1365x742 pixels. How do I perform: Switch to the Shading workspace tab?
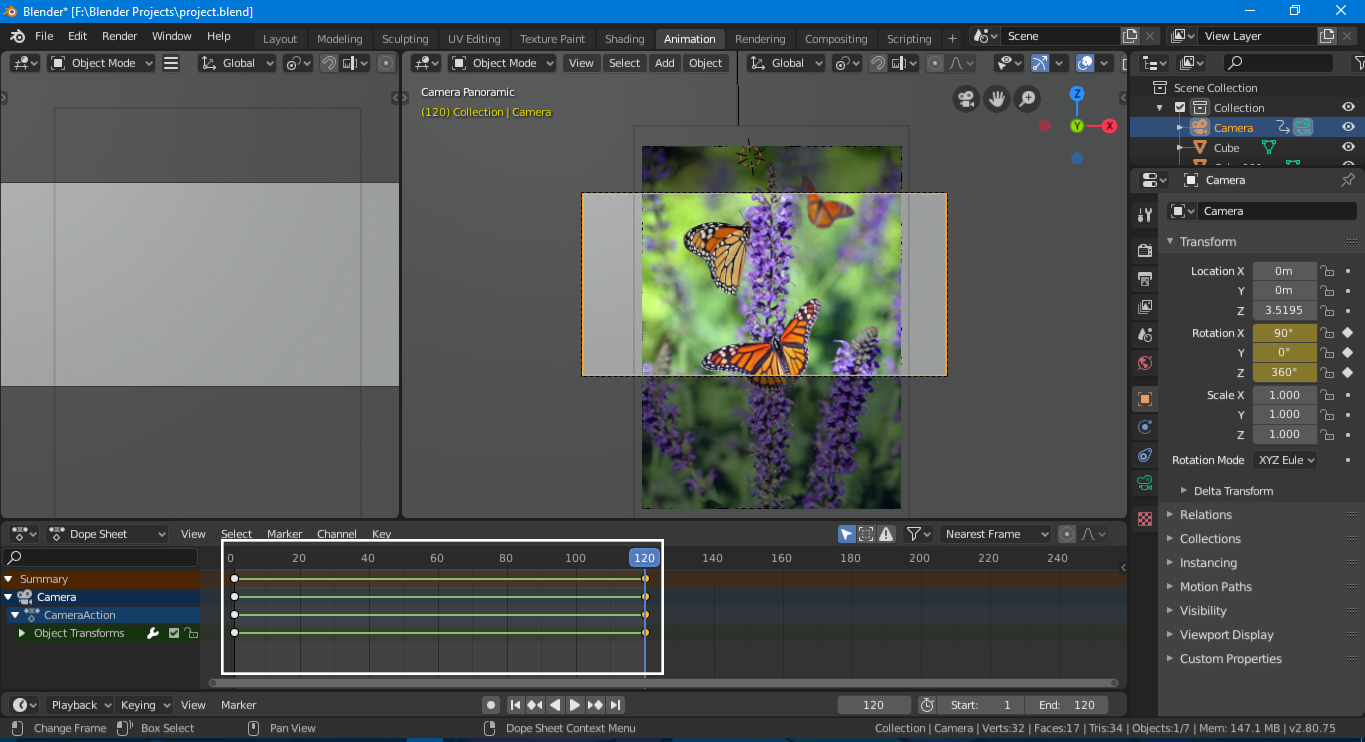pyautogui.click(x=624, y=39)
